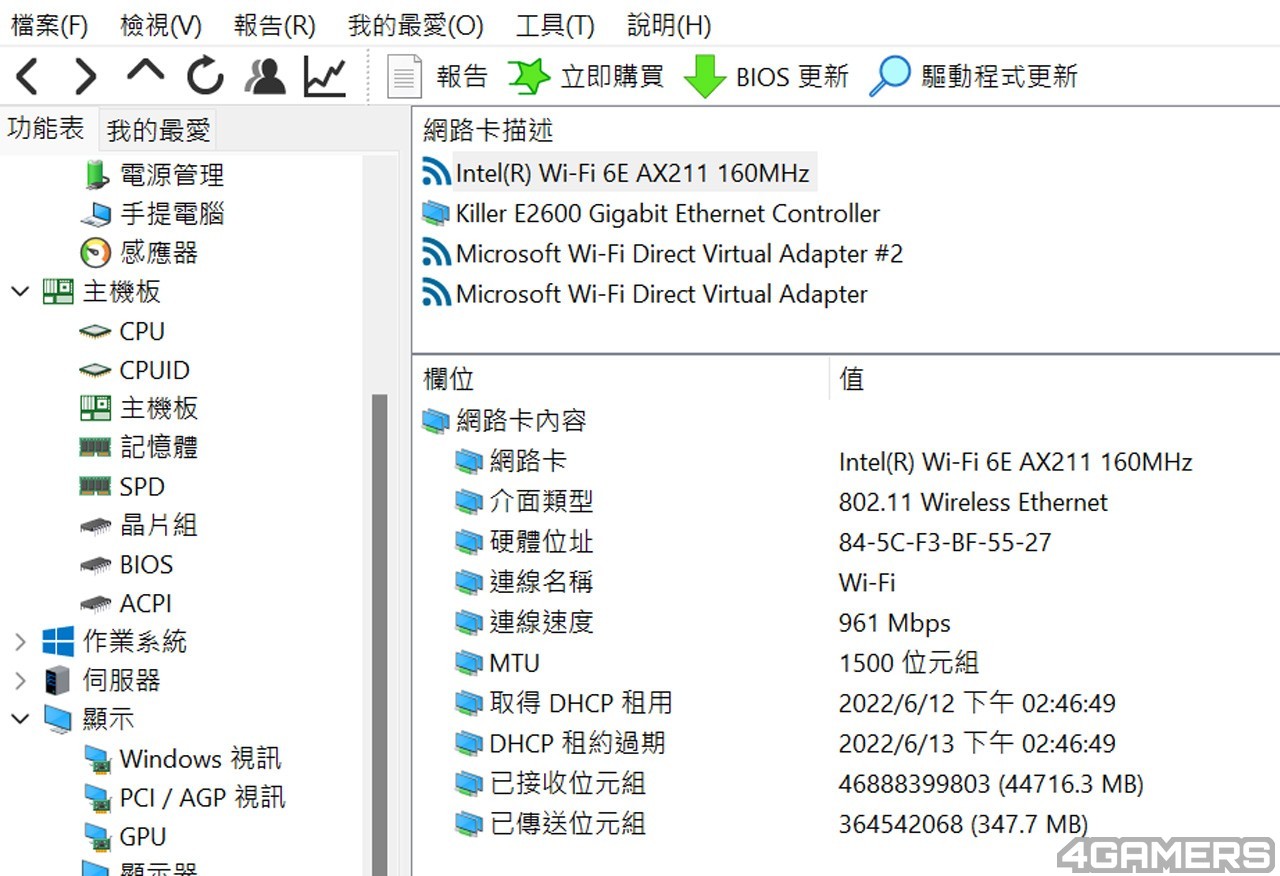This screenshot has height=876, width=1280.
Task: Click the Wi-Fi icon beside Intel AX211 adapter
Action: [436, 172]
